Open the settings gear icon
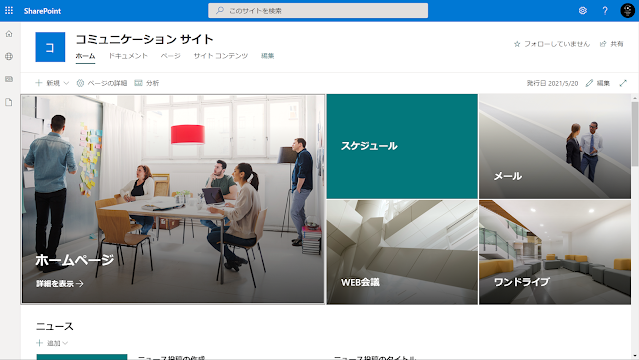This screenshot has height=360, width=639. click(583, 11)
